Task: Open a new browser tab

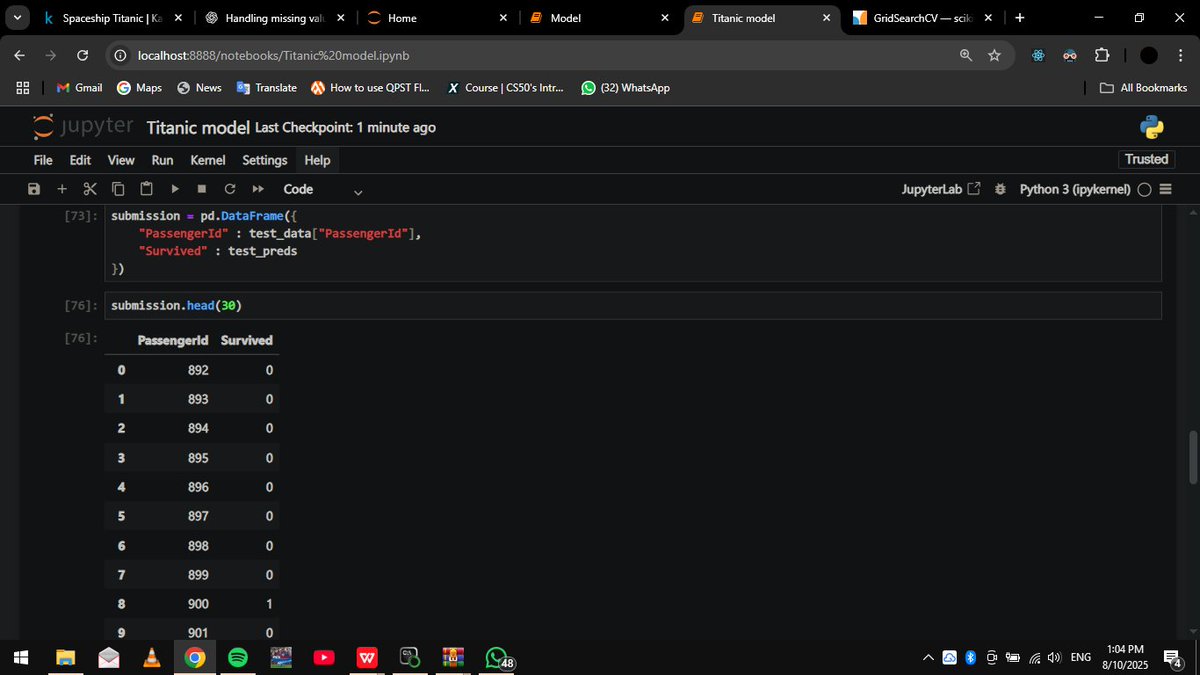Action: tap(1019, 18)
